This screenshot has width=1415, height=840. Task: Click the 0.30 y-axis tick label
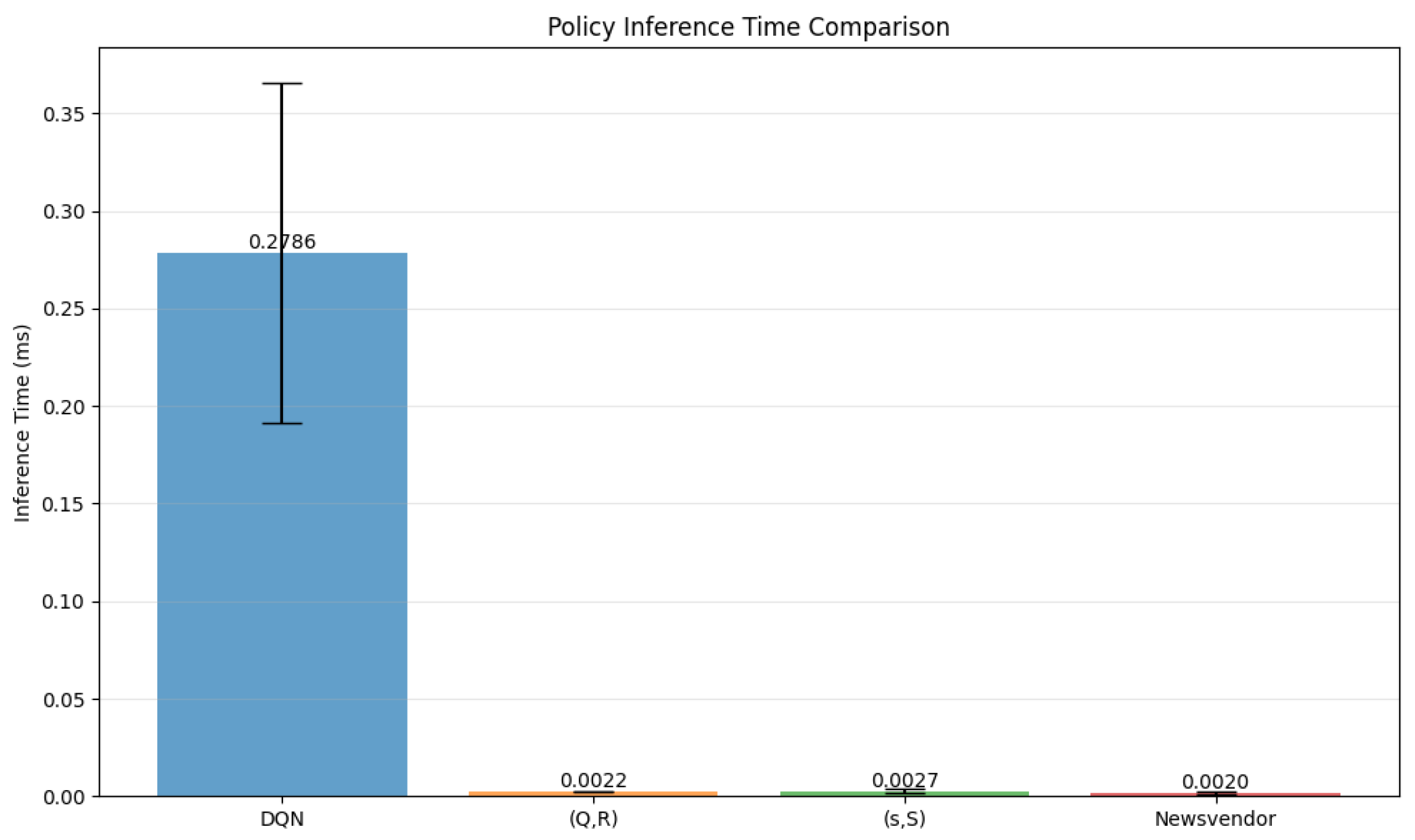click(64, 212)
